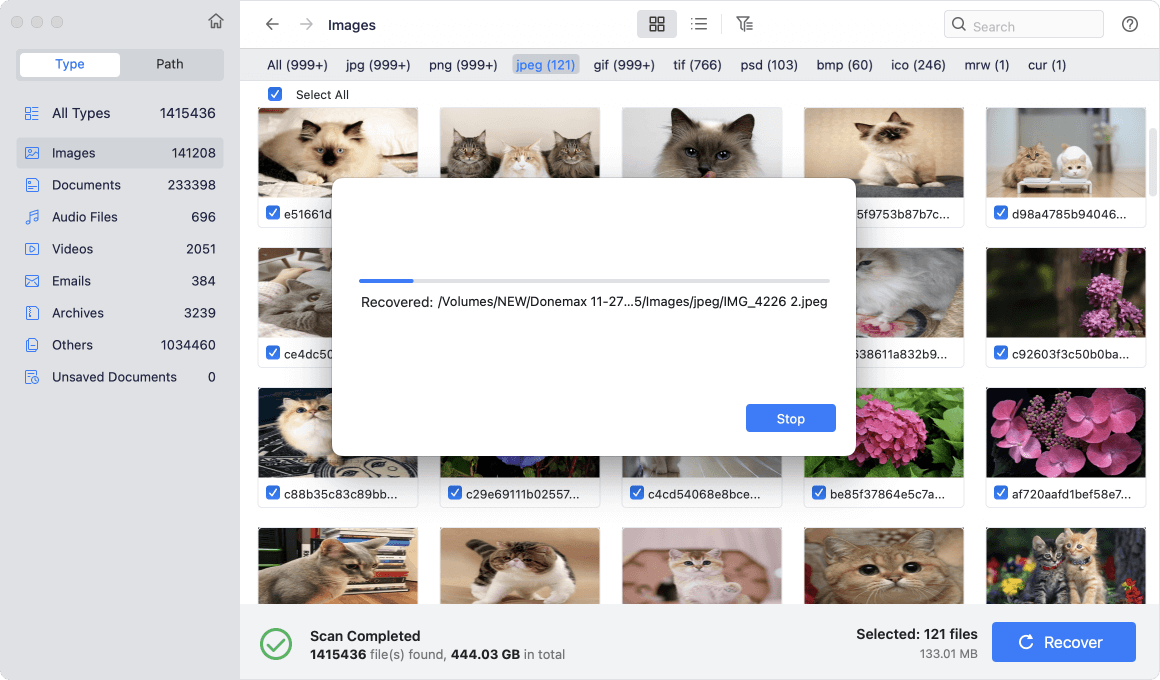Go back with the left arrow

pos(272,24)
